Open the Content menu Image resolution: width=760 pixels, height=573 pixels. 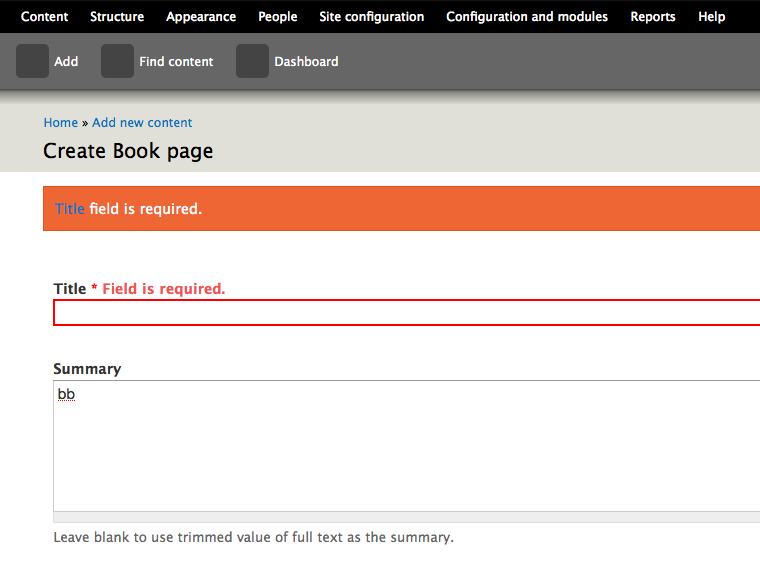pyautogui.click(x=45, y=17)
